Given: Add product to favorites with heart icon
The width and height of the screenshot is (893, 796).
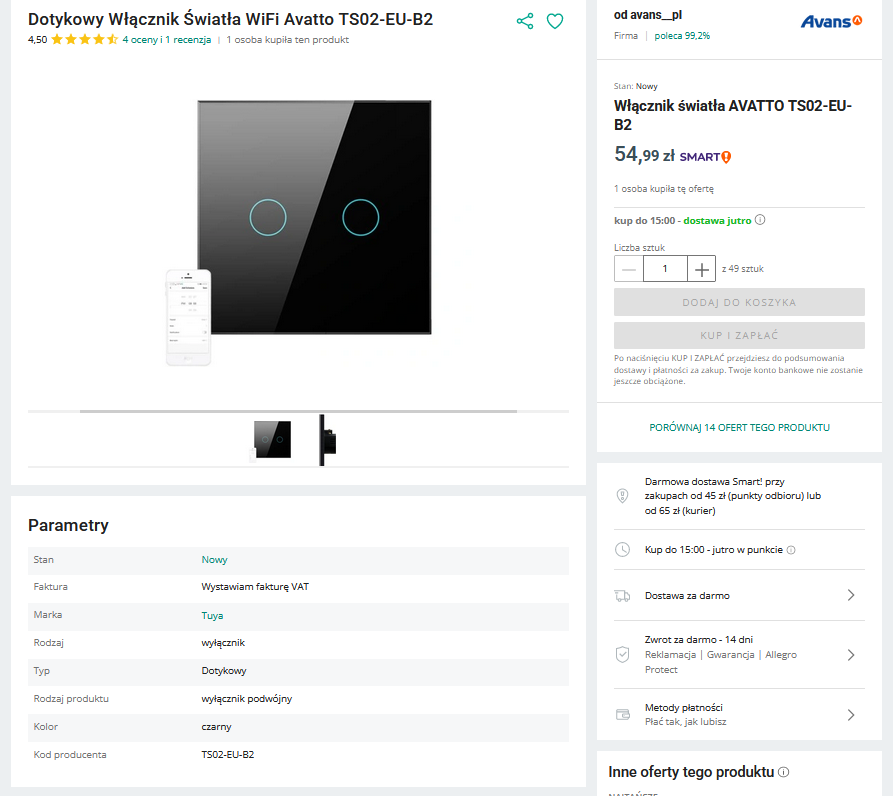Looking at the screenshot, I should 555,21.
